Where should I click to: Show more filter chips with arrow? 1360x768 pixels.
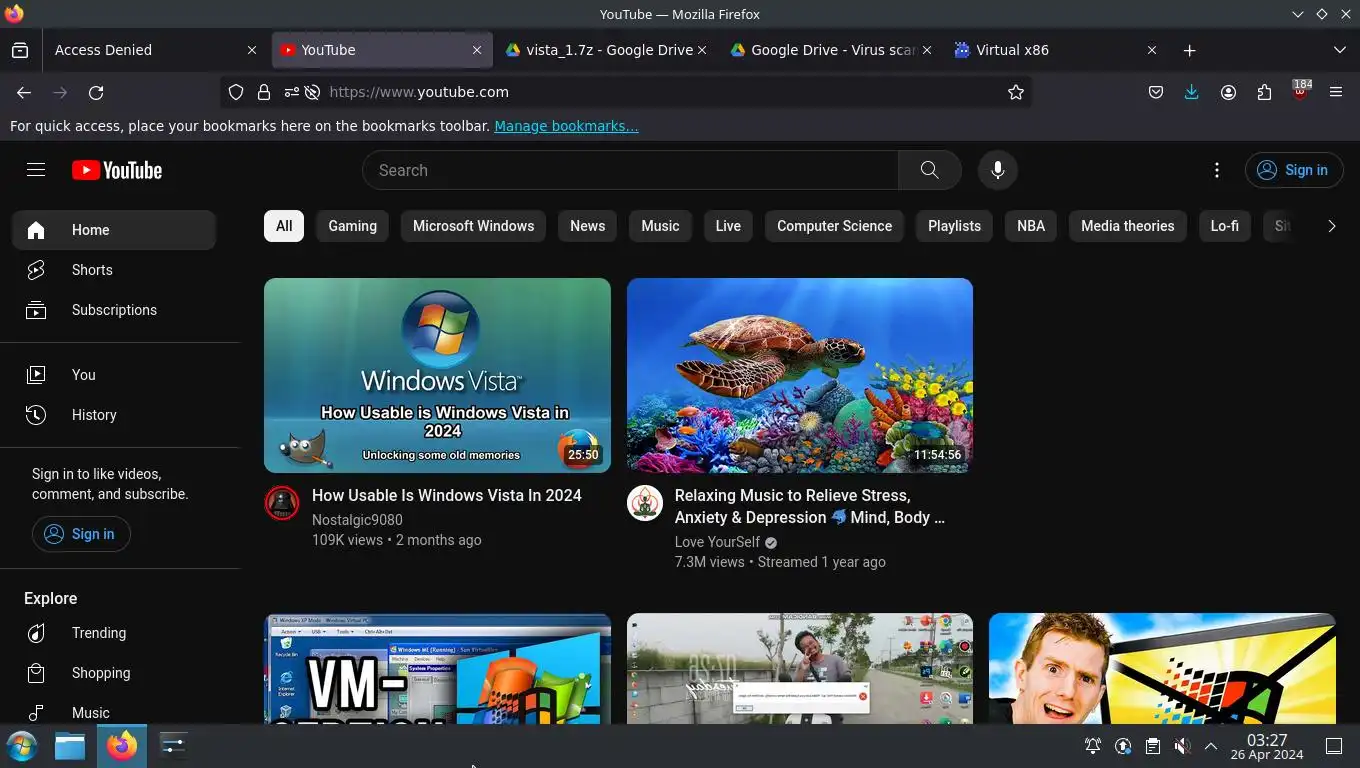coord(1331,226)
